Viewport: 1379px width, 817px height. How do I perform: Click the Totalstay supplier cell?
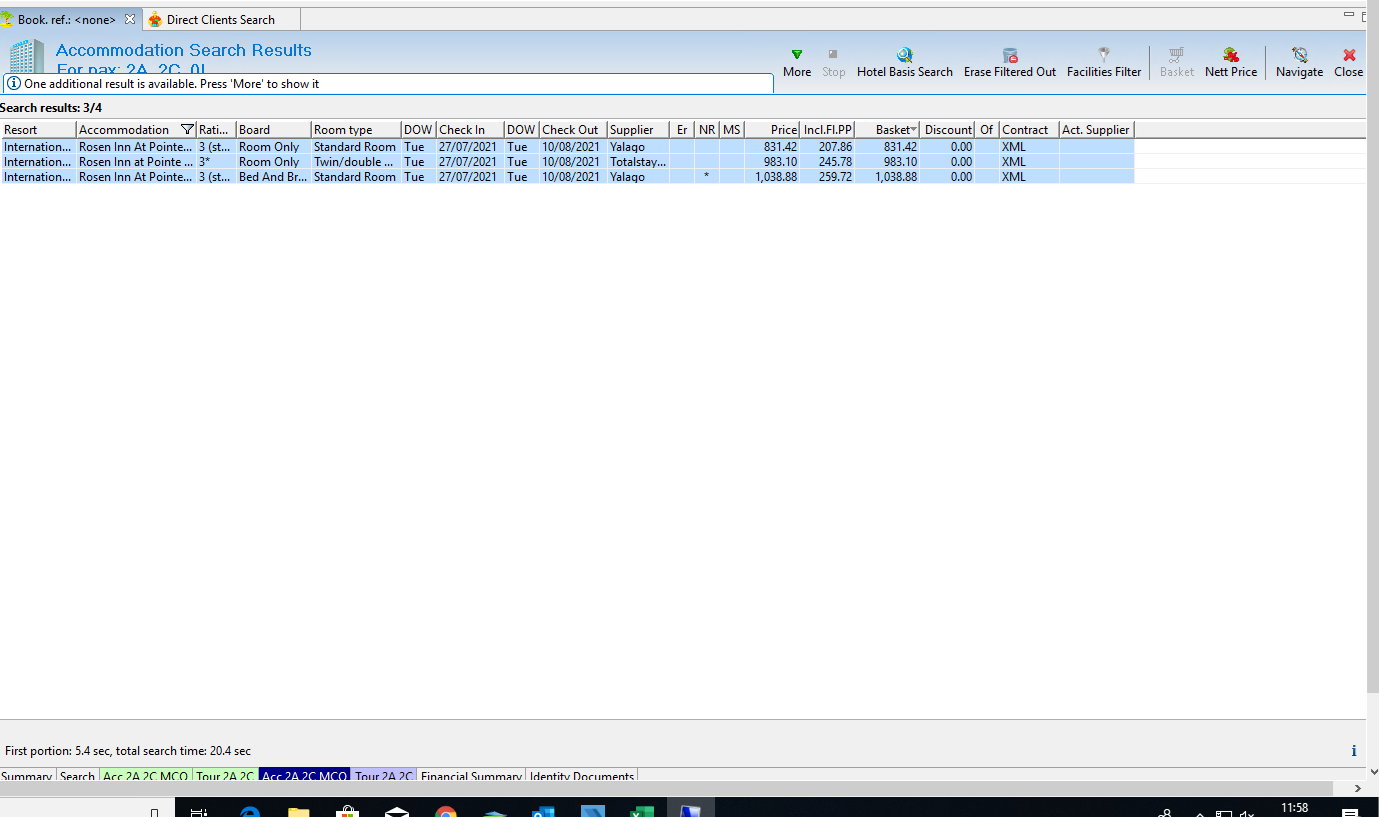(638, 162)
